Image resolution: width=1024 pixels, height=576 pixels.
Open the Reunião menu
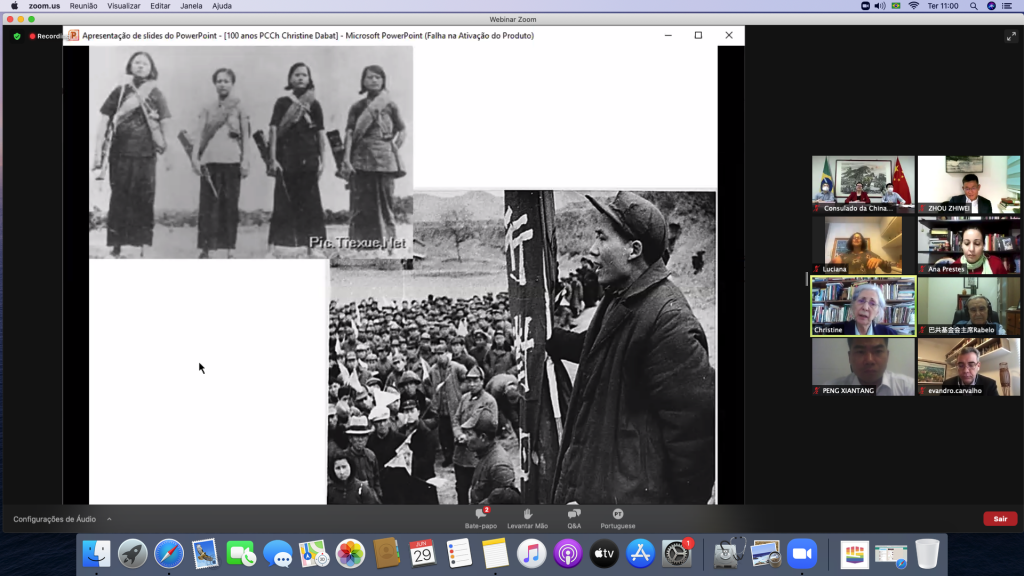[x=84, y=6]
